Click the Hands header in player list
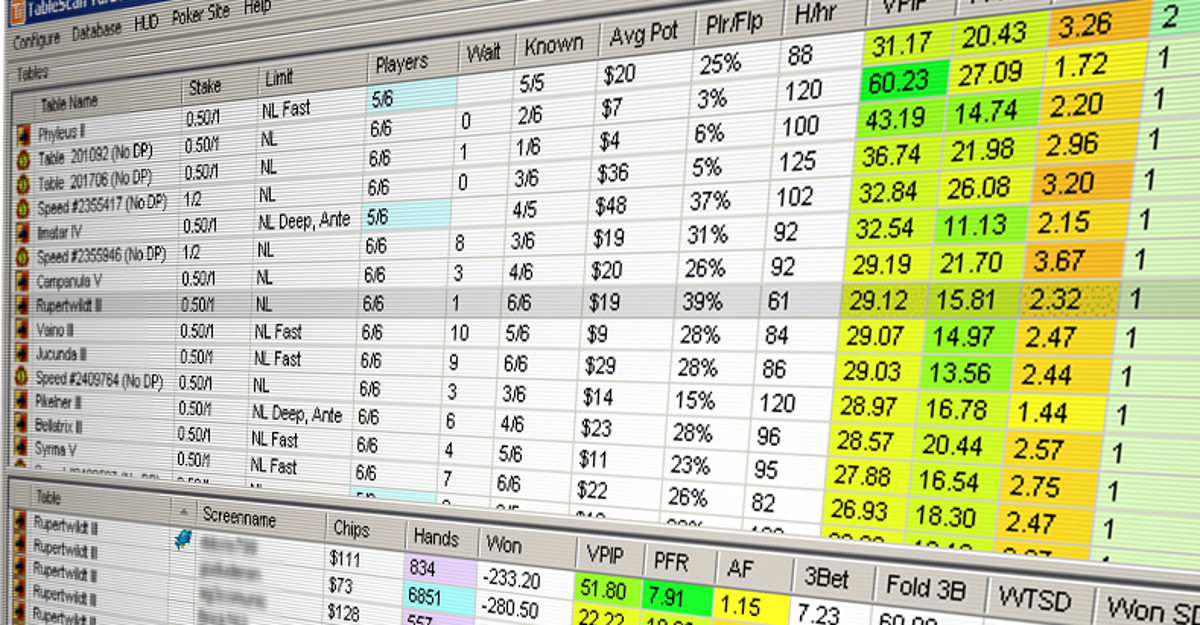 [x=442, y=536]
